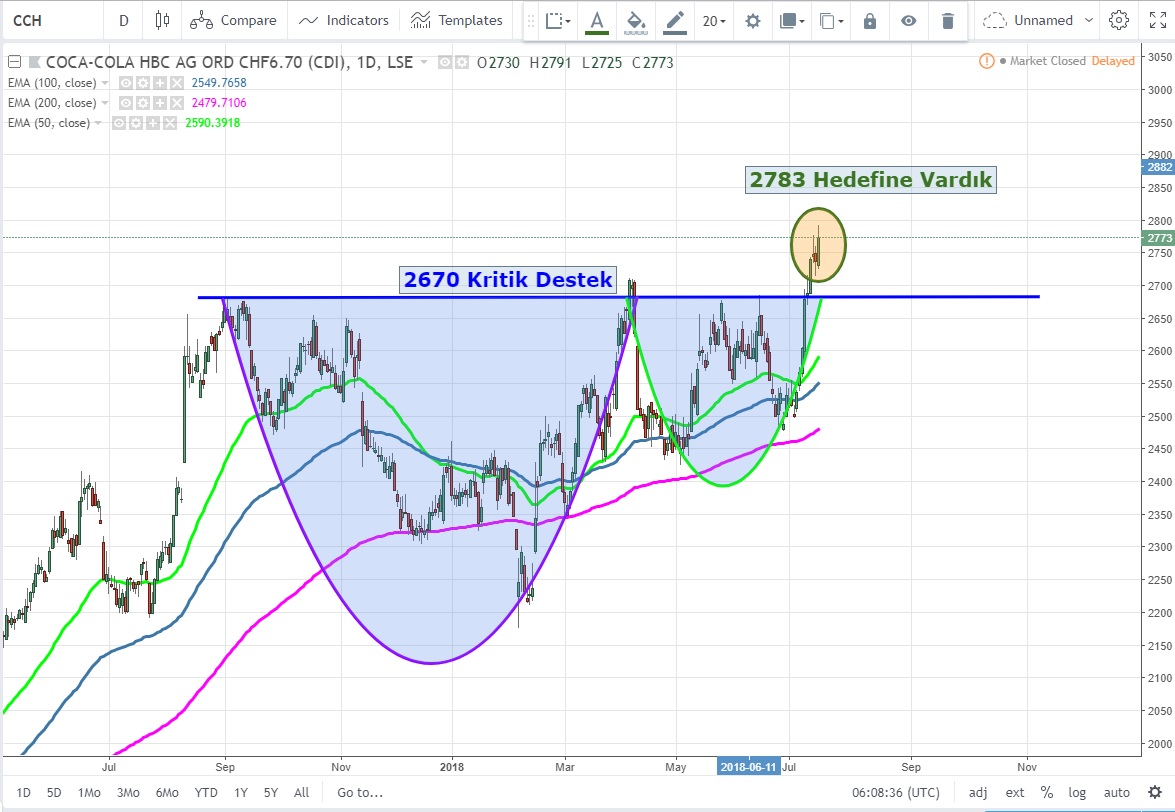Open EMA (100, close) dropdown arrow
Image resolution: width=1175 pixels, height=812 pixels.
click(105, 82)
